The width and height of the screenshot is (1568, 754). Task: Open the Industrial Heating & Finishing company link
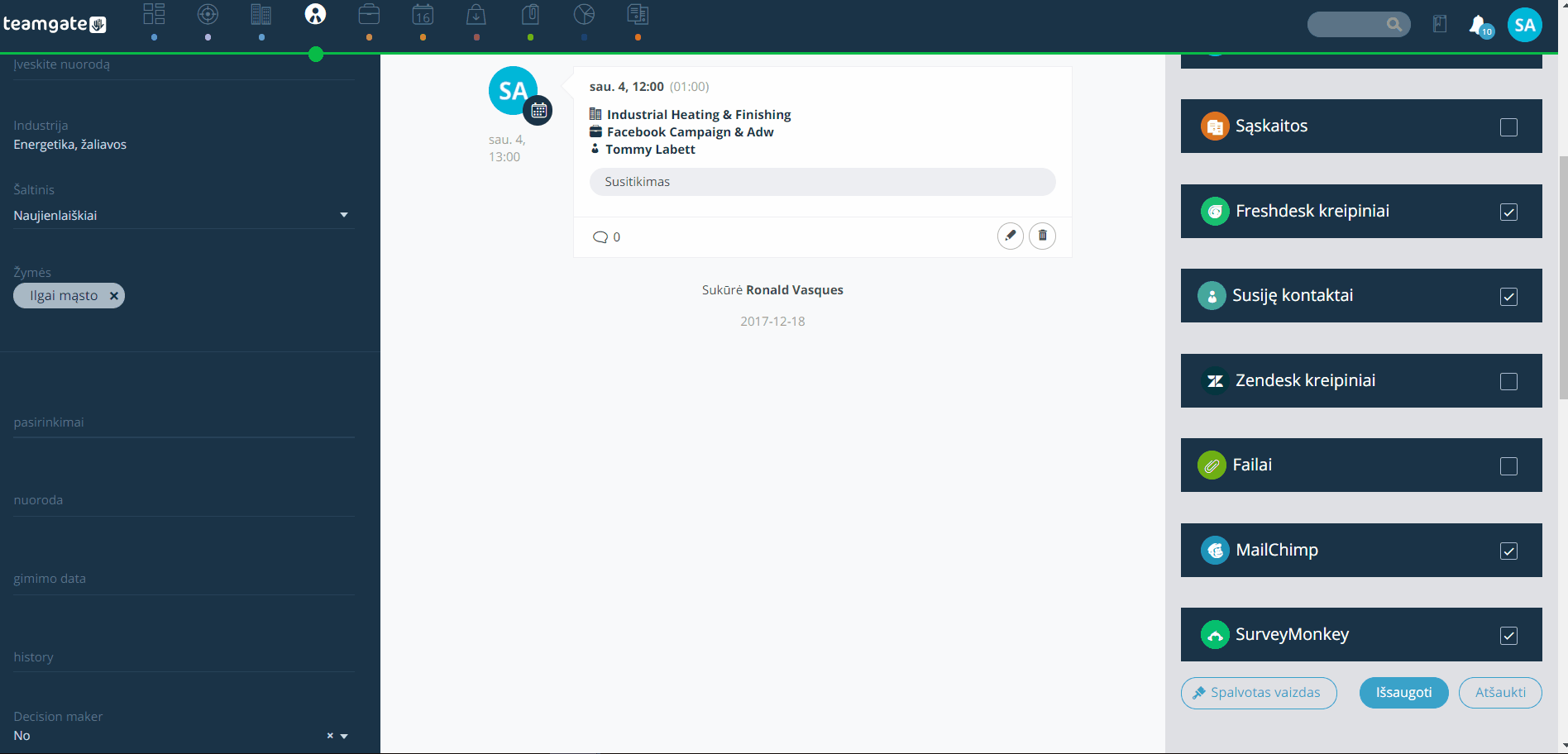699,115
